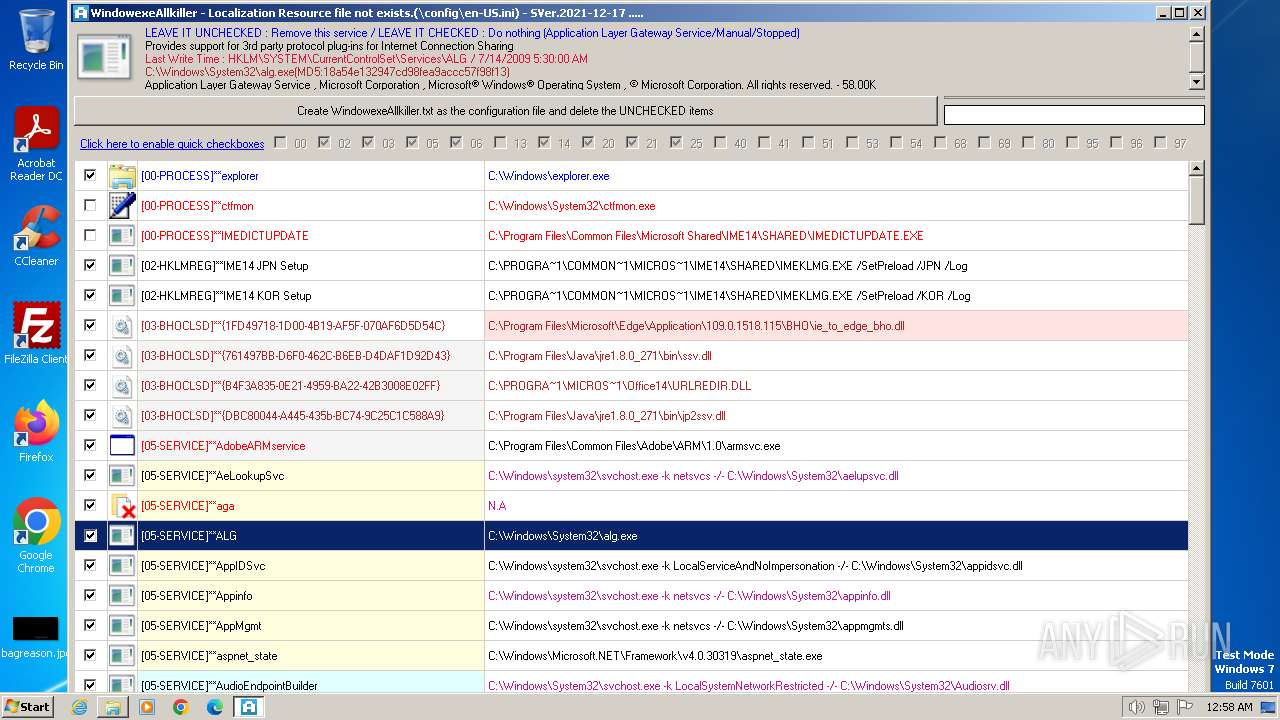Click the AeLookupSvc service icon
1280x720 pixels.
pos(122,476)
